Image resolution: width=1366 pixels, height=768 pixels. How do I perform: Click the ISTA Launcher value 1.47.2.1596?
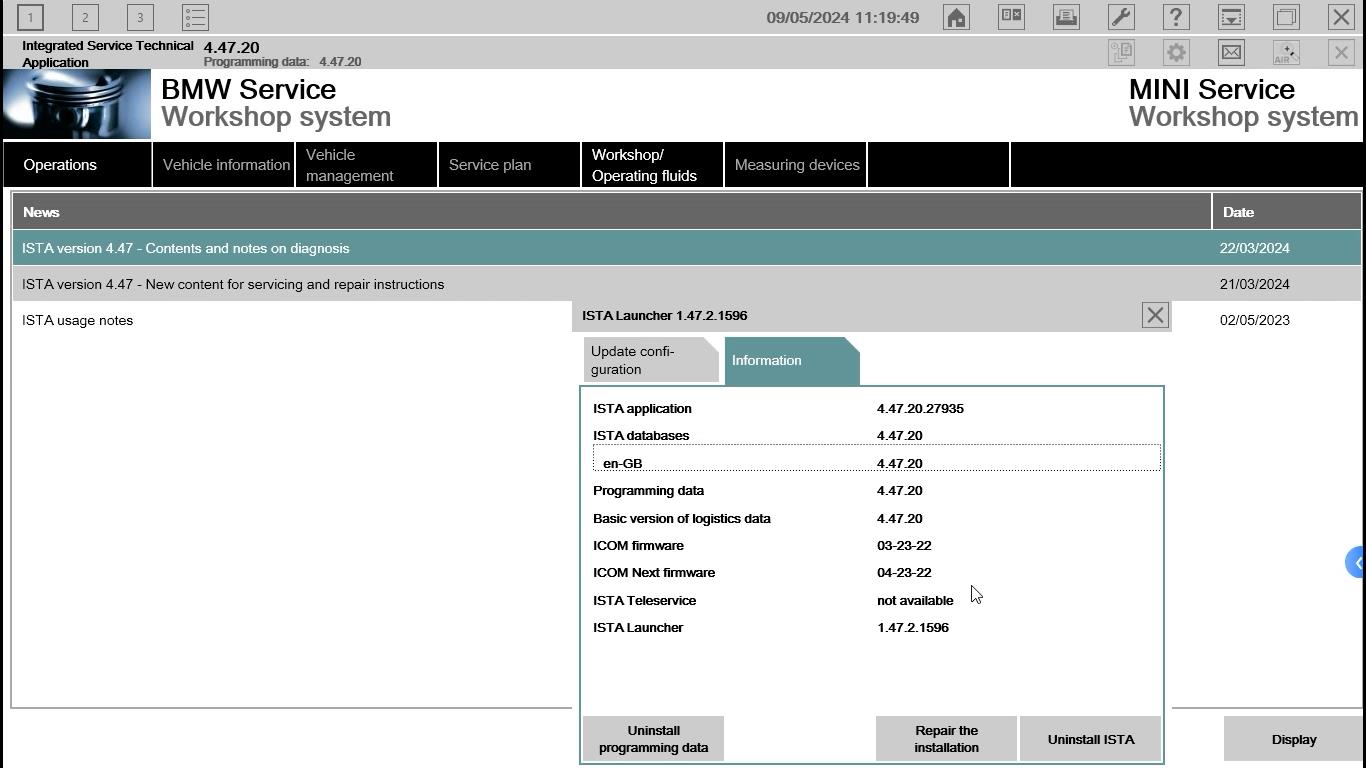[913, 627]
